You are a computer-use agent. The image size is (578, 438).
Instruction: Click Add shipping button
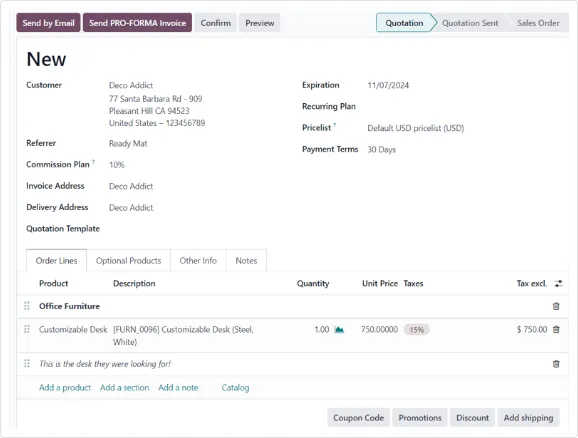pyautogui.click(x=528, y=418)
